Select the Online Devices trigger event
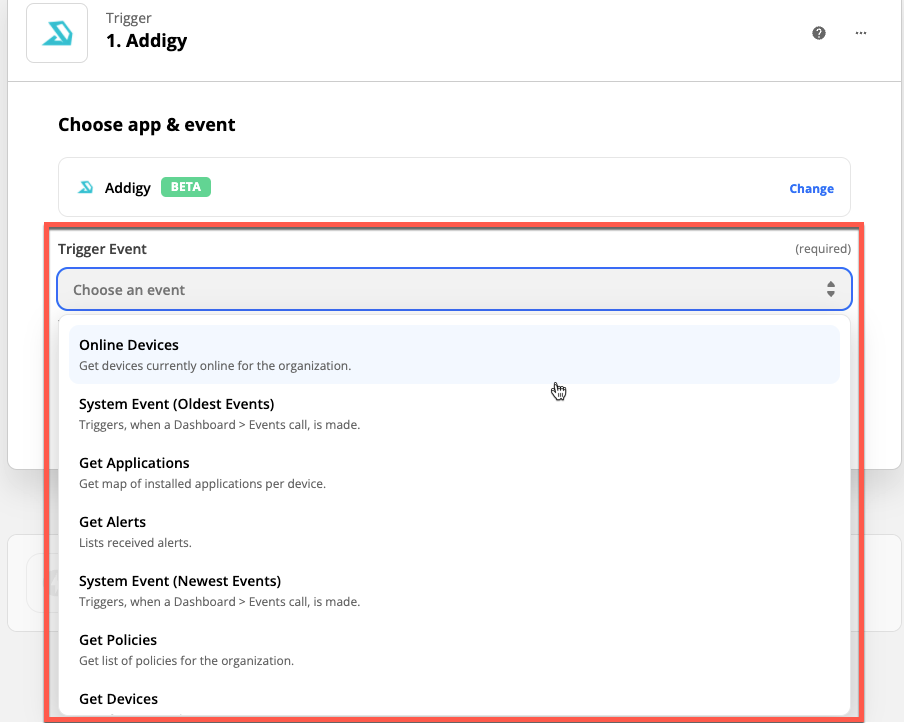This screenshot has width=904, height=723. coord(454,354)
